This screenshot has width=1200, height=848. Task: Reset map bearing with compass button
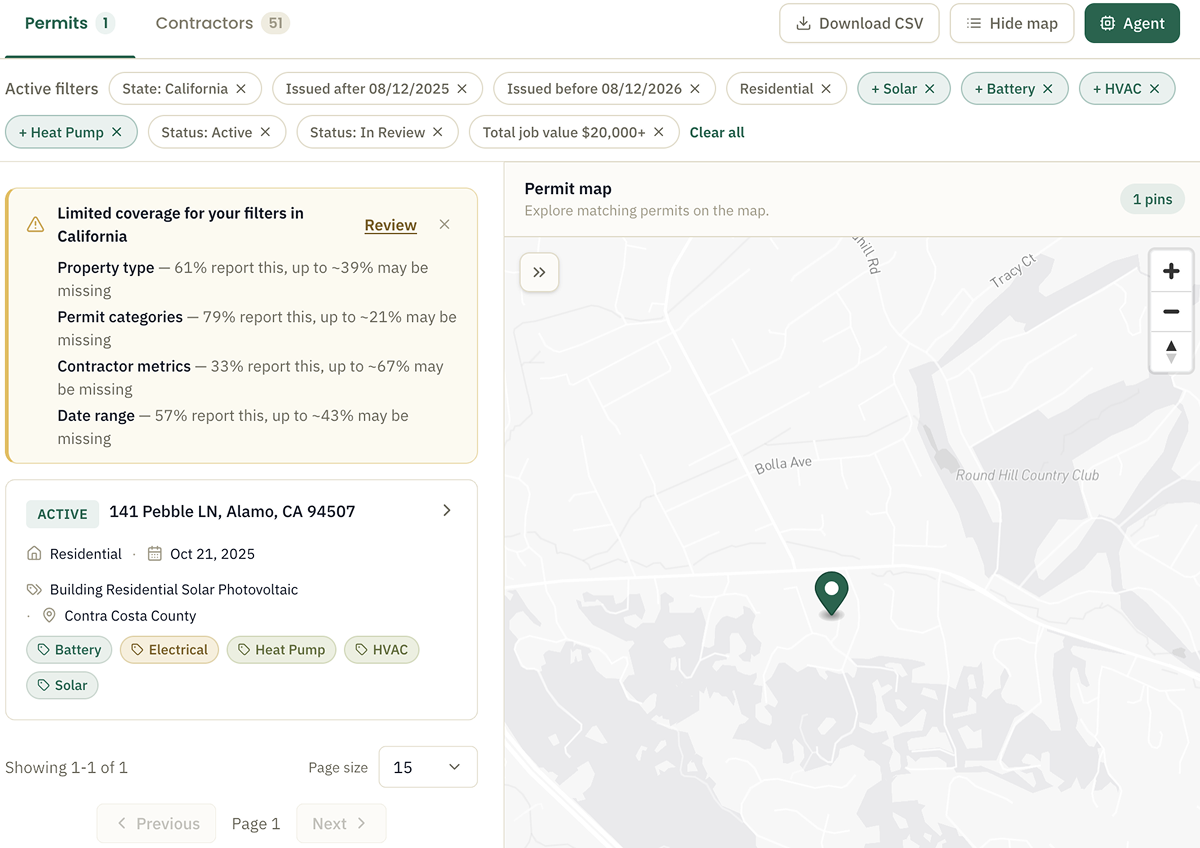pos(1171,351)
